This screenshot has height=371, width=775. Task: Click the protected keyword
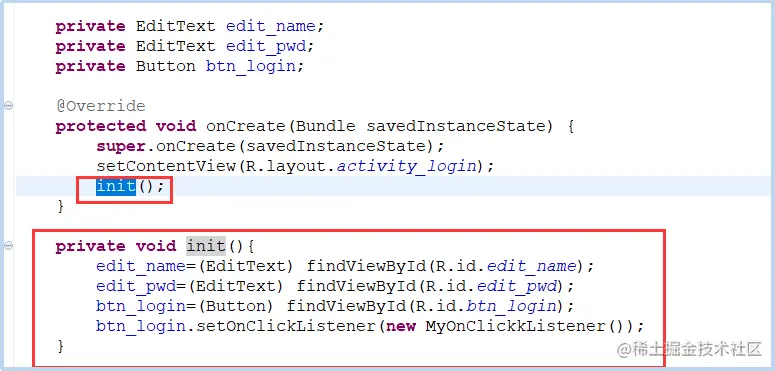click(x=100, y=126)
